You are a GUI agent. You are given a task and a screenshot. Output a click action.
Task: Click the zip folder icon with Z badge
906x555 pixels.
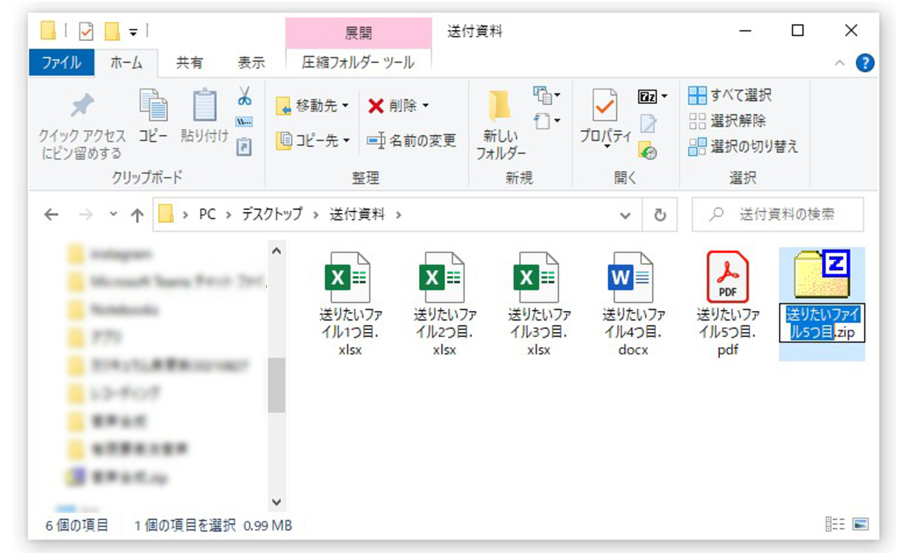click(x=822, y=274)
